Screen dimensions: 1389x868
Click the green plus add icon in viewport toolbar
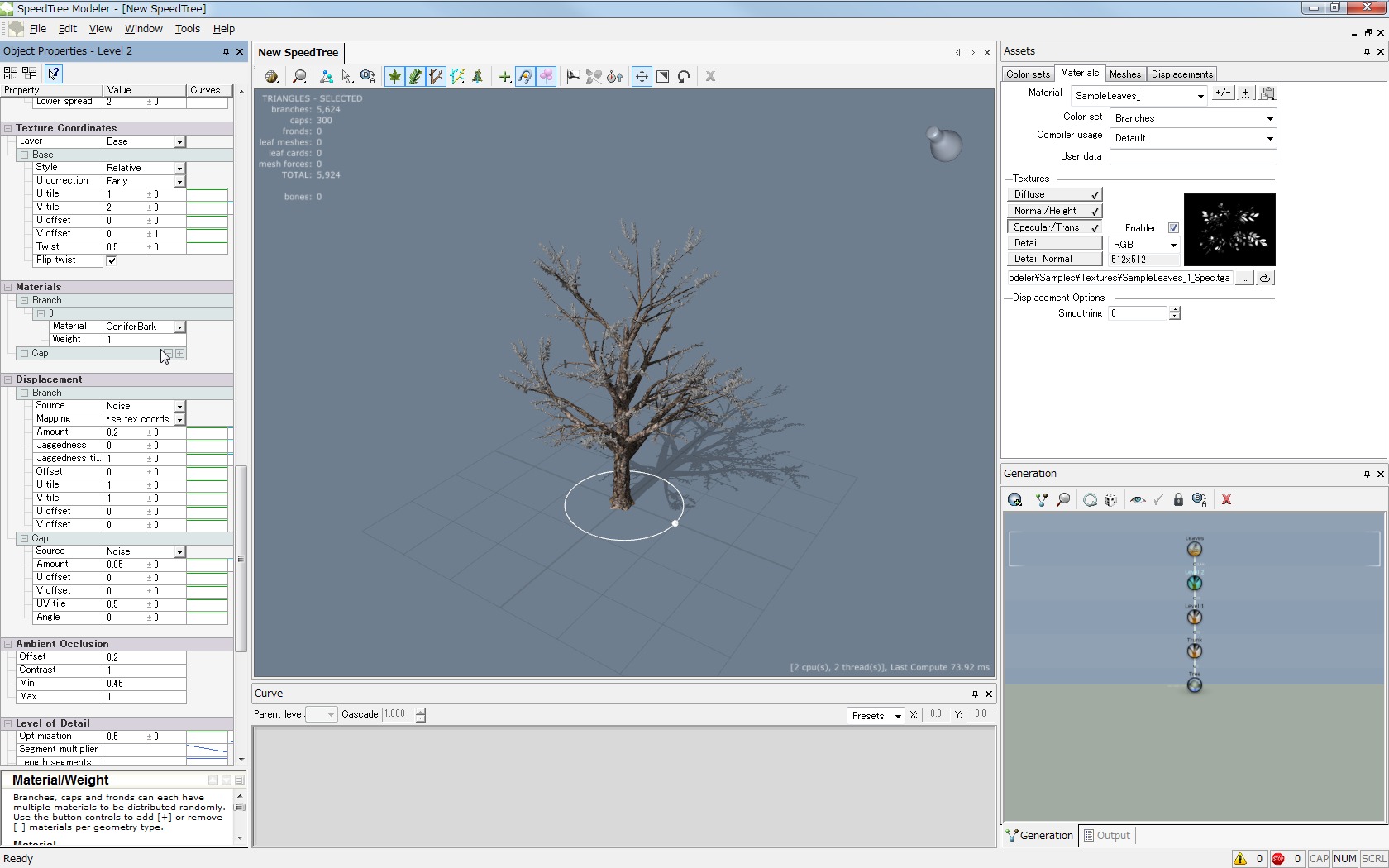[504, 77]
